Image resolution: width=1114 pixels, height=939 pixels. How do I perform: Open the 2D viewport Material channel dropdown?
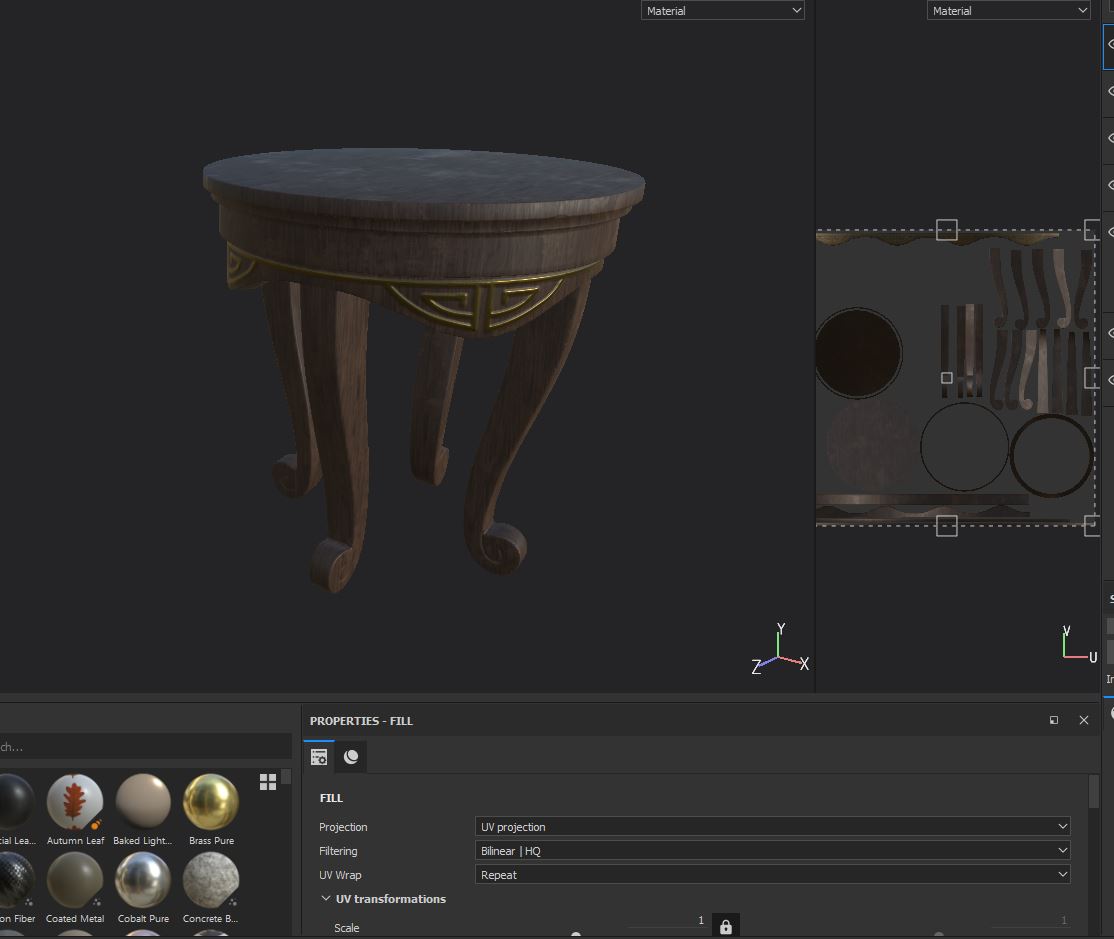[1008, 11]
